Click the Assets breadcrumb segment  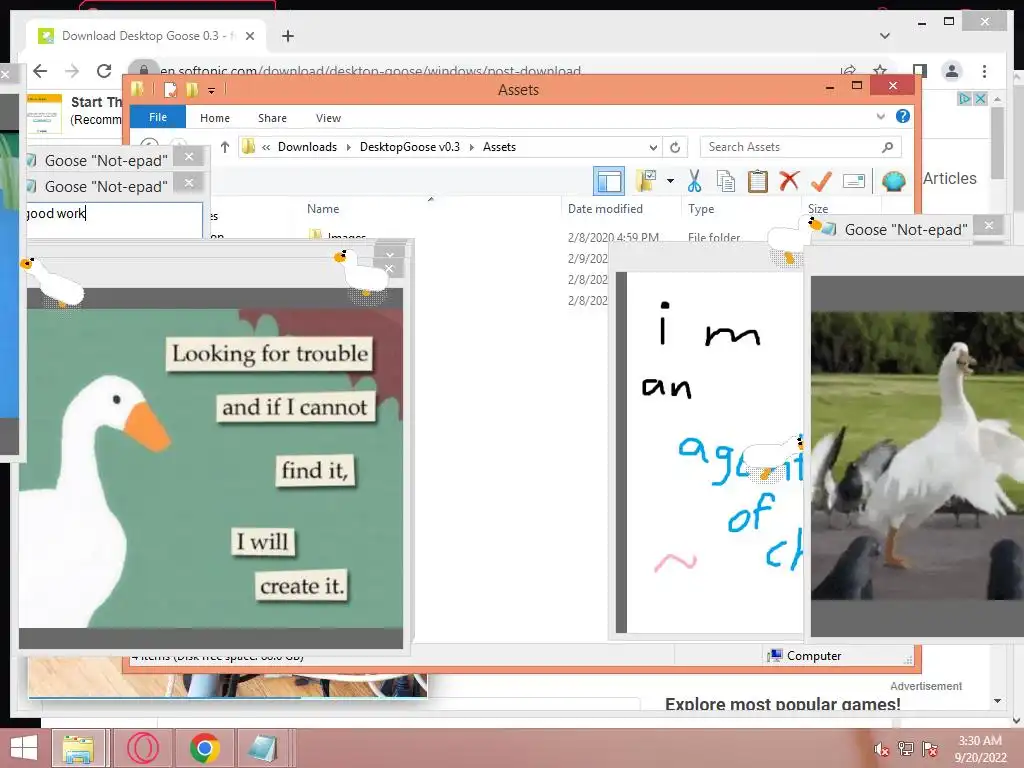point(500,147)
